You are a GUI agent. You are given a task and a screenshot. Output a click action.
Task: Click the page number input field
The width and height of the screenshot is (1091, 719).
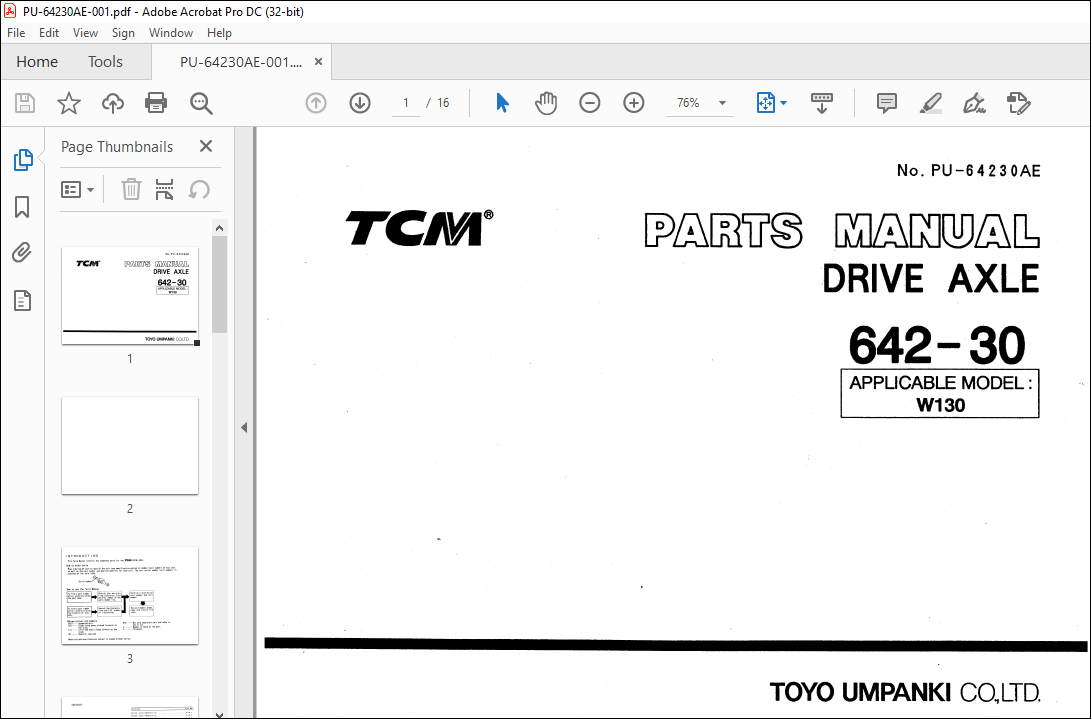(x=406, y=103)
